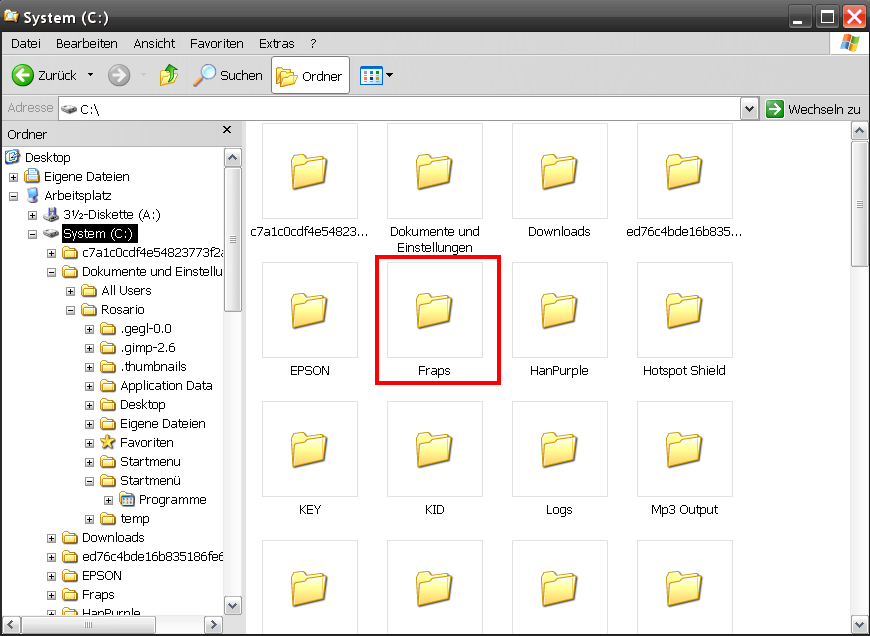
Task: Collapse the Rosario tree node
Action: point(70,310)
